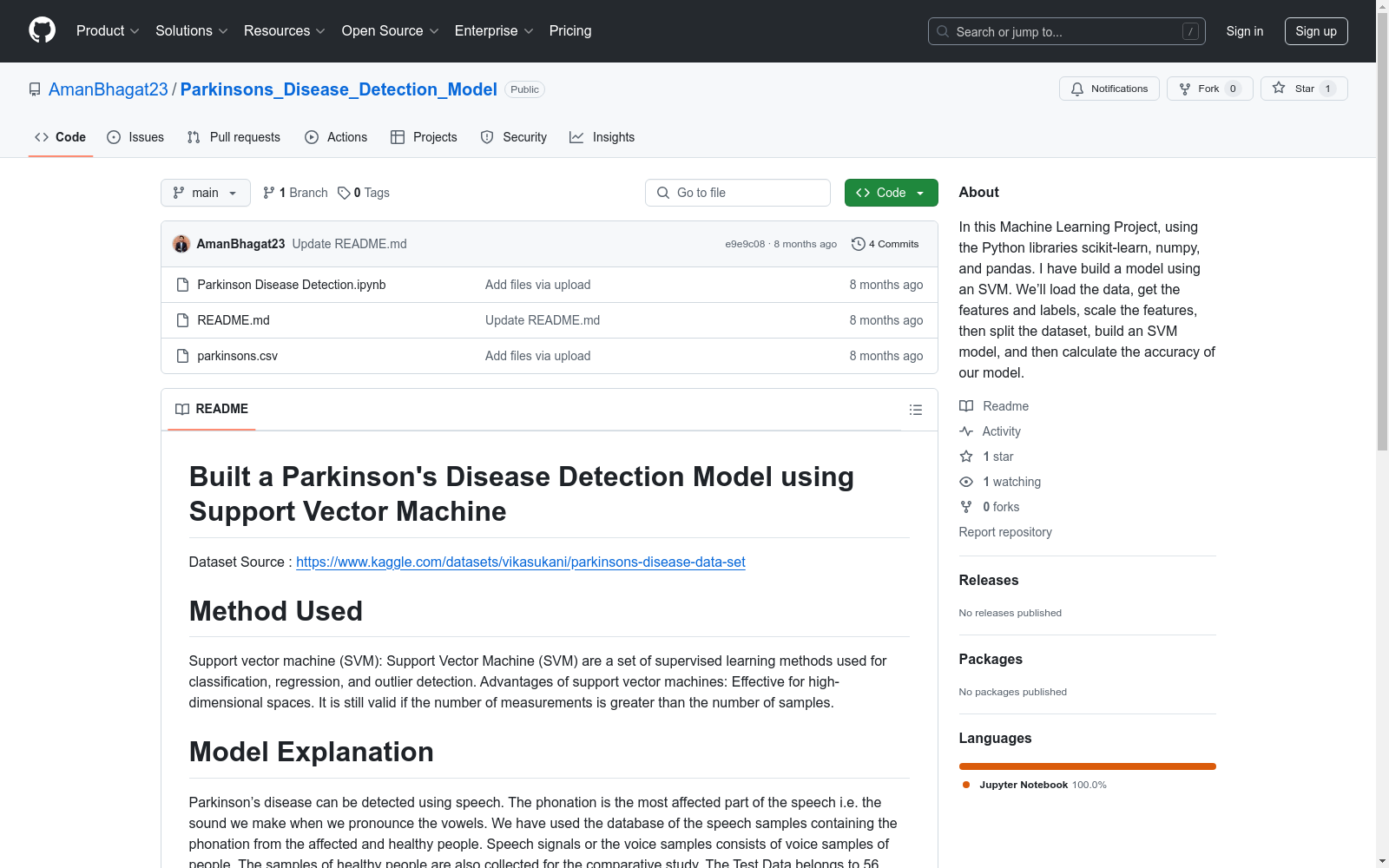The image size is (1389, 868).
Task: Click the fork icon next to 0 forks
Action: 966,507
